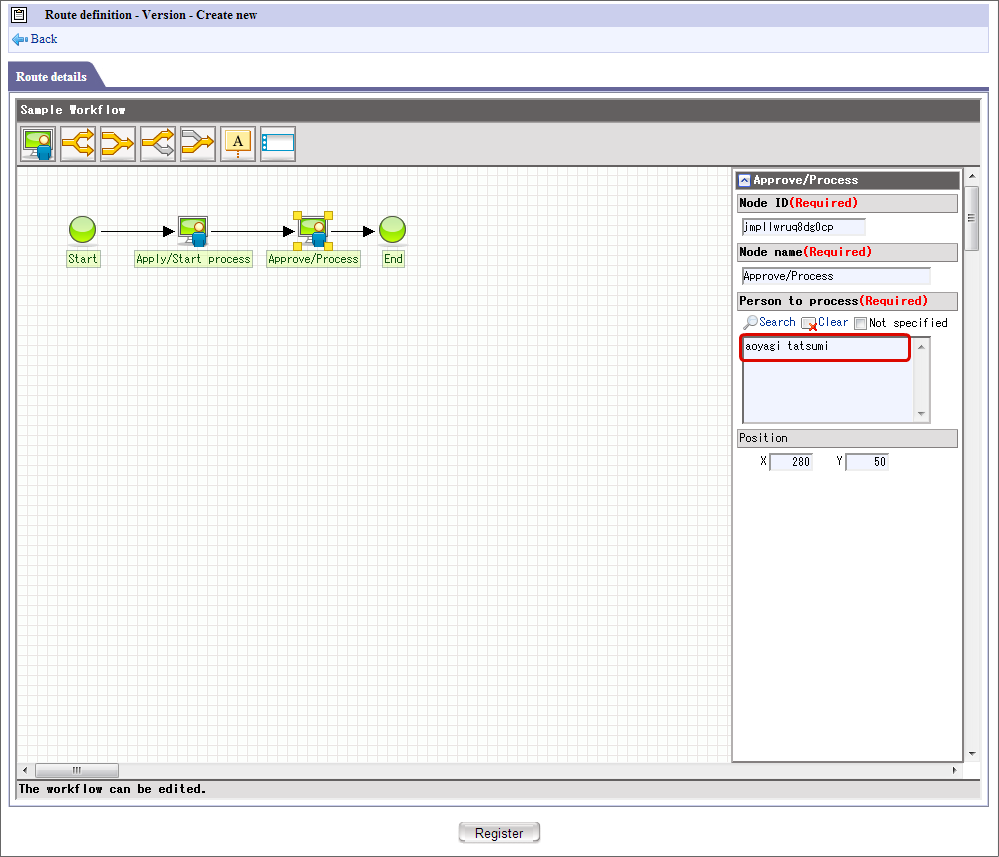The image size is (999, 857).
Task: Click the canvas scrollbar right arrow
Action: click(954, 770)
